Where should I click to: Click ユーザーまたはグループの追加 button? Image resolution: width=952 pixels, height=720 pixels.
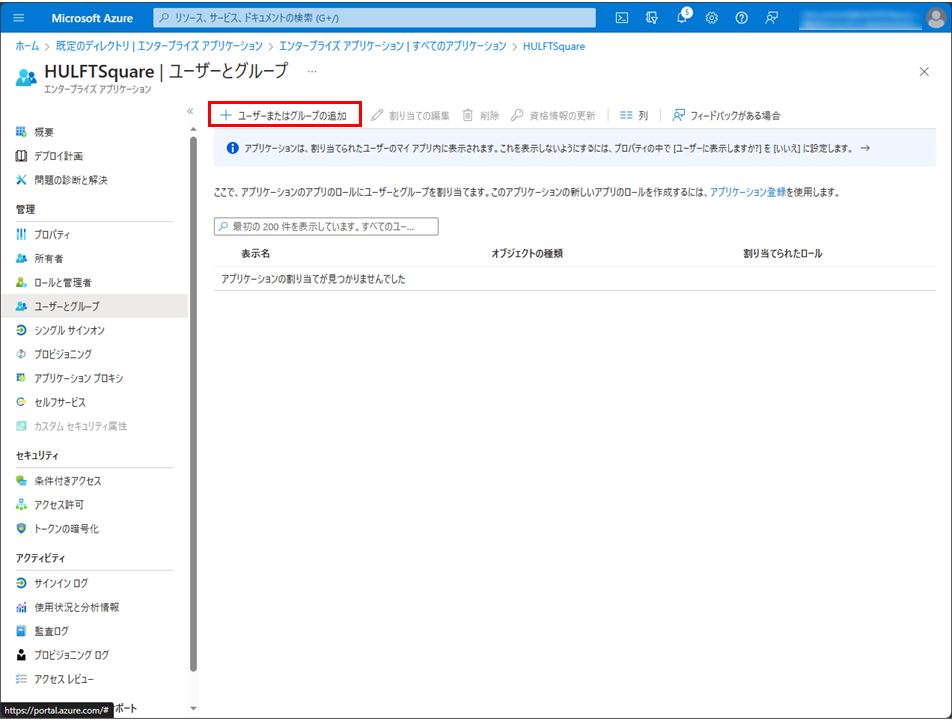click(x=284, y=115)
